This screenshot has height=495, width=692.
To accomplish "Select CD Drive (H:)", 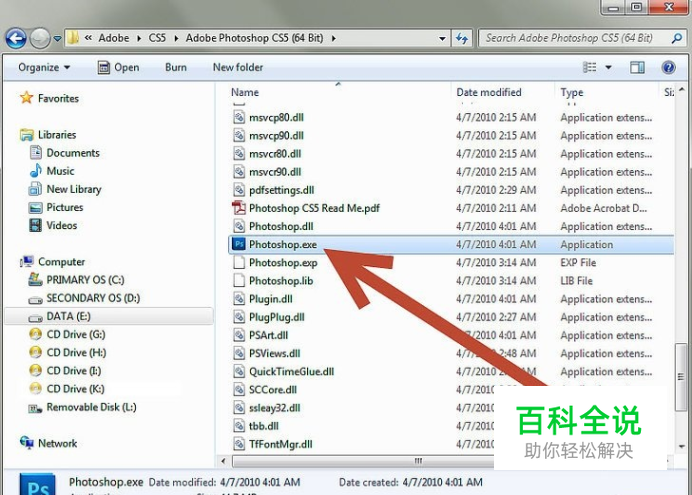I will 68,352.
